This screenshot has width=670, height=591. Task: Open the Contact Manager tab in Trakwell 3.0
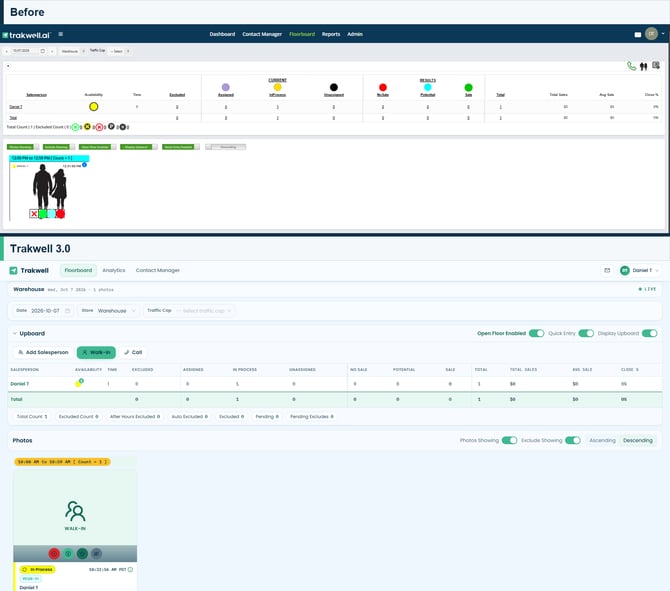pos(158,271)
